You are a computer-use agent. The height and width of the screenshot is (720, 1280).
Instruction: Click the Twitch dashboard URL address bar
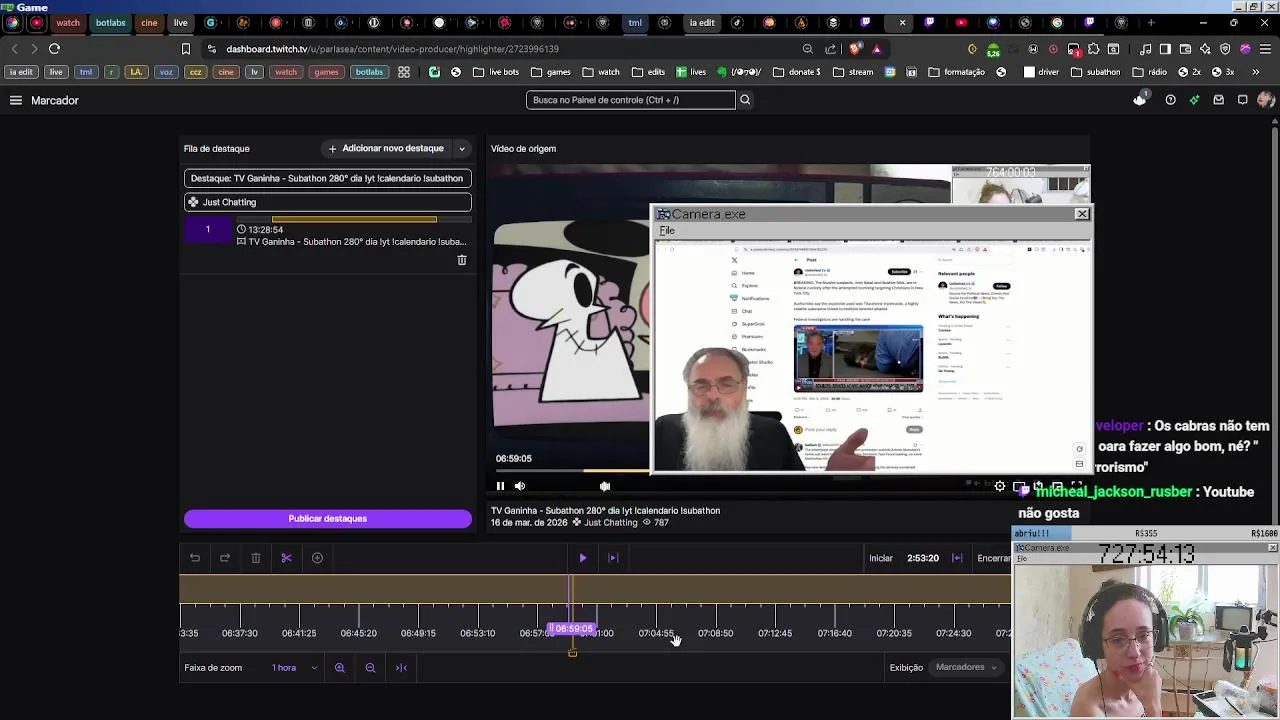[392, 49]
